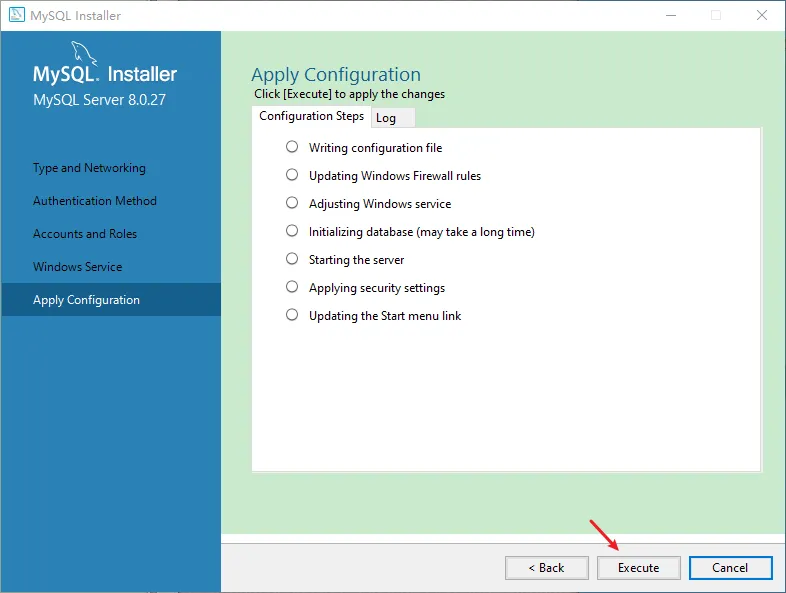786x593 pixels.
Task: Open Type and Networking in sidebar
Action: coord(89,168)
